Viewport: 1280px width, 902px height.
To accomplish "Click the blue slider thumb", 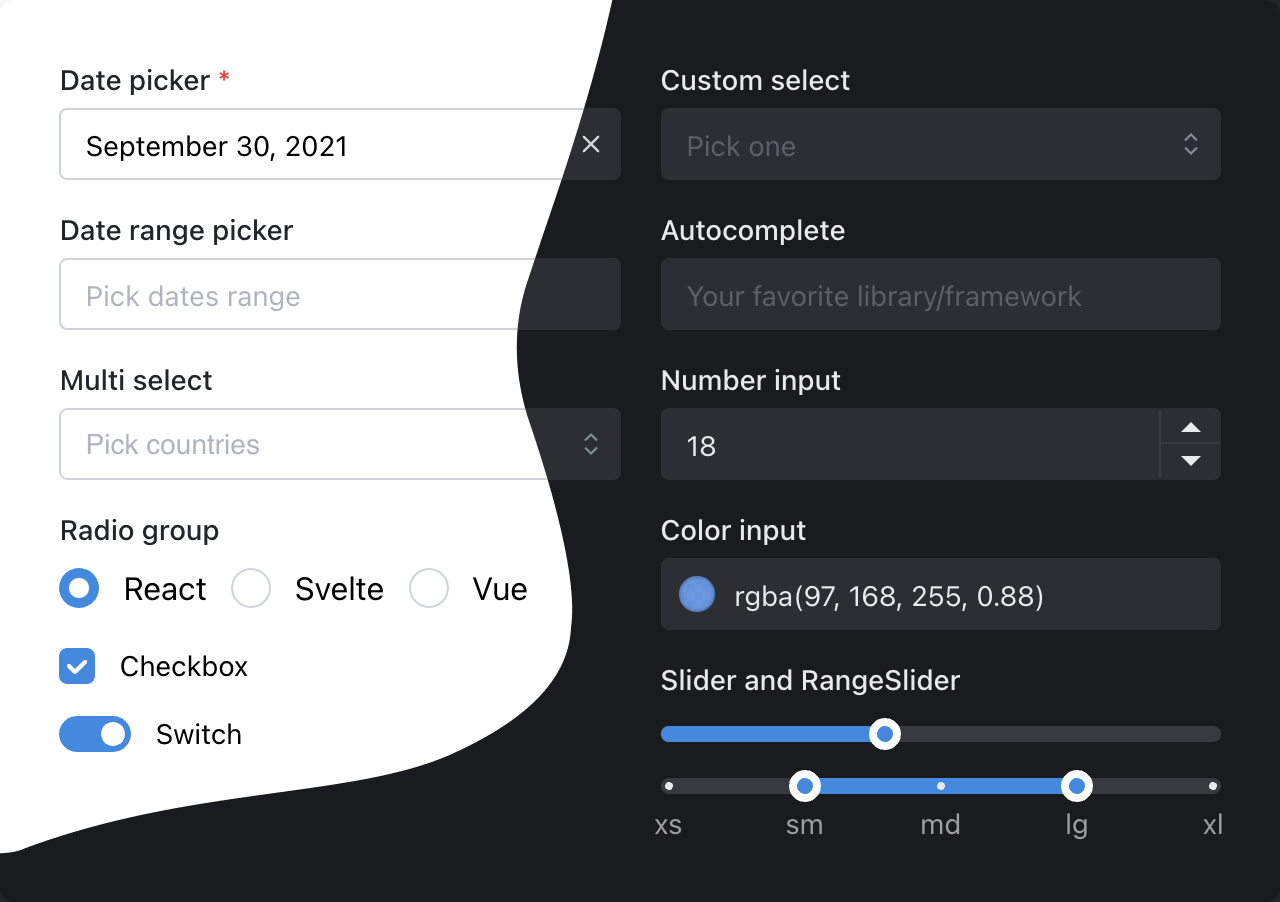I will [x=884, y=734].
